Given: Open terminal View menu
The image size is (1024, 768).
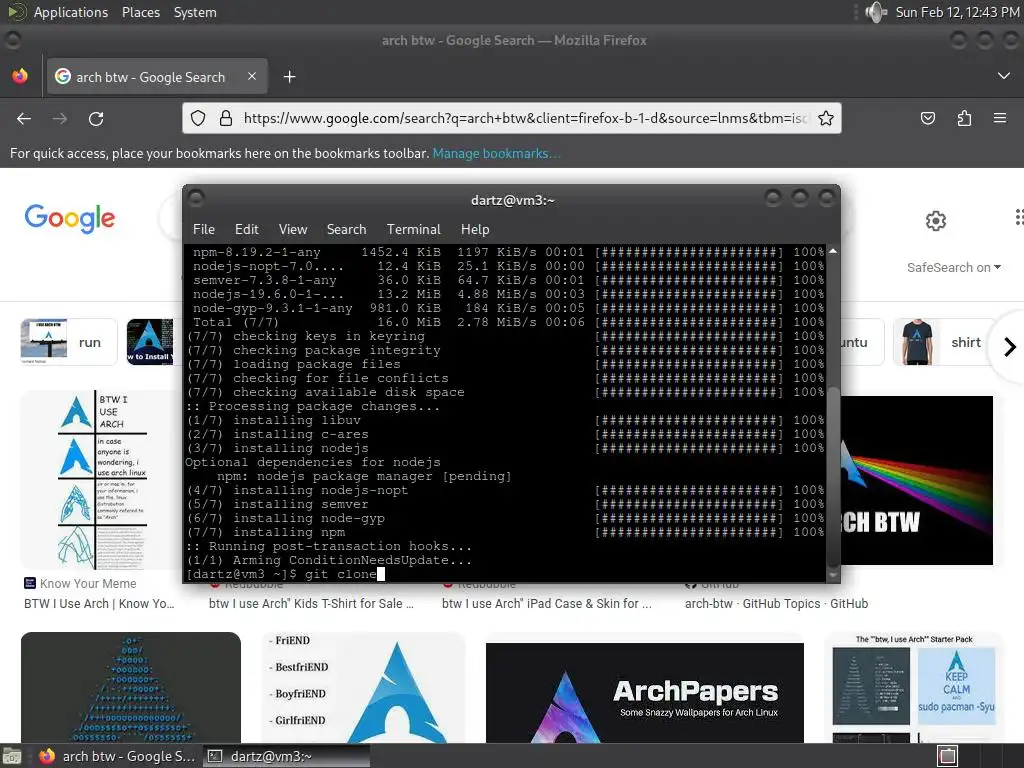Looking at the screenshot, I should point(293,229).
